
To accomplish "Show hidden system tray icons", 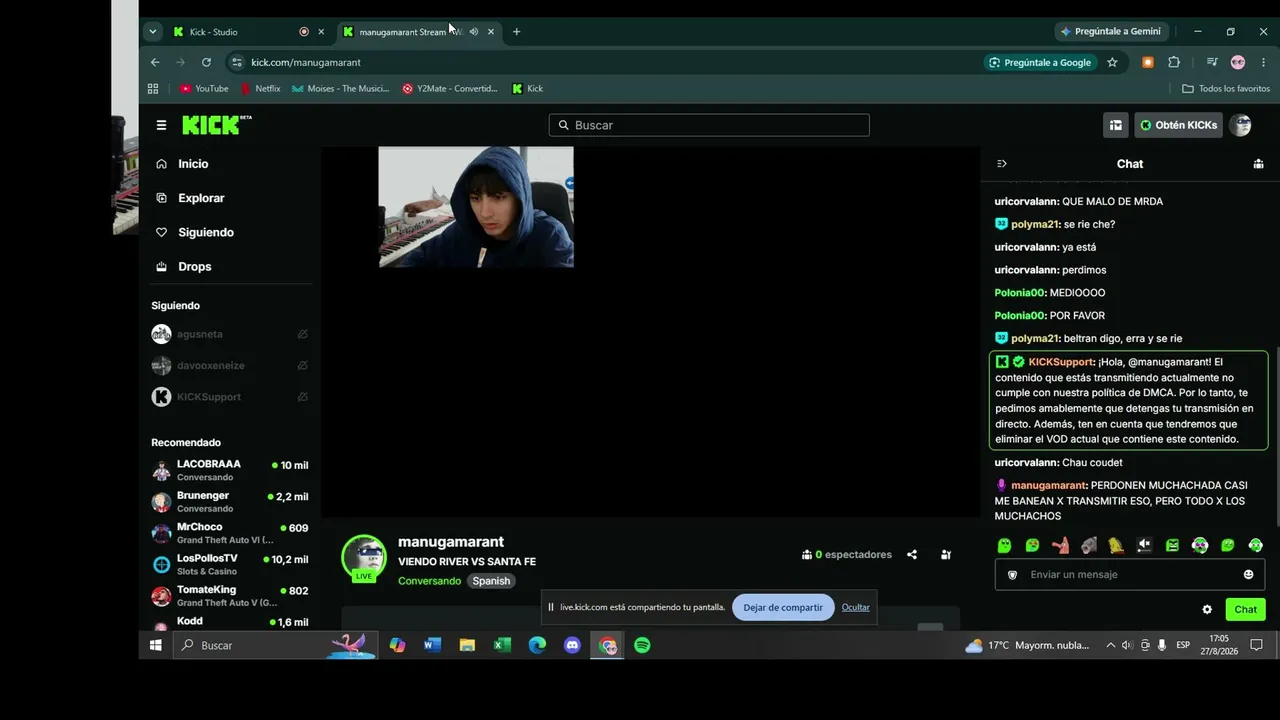I will pyautogui.click(x=1111, y=645).
